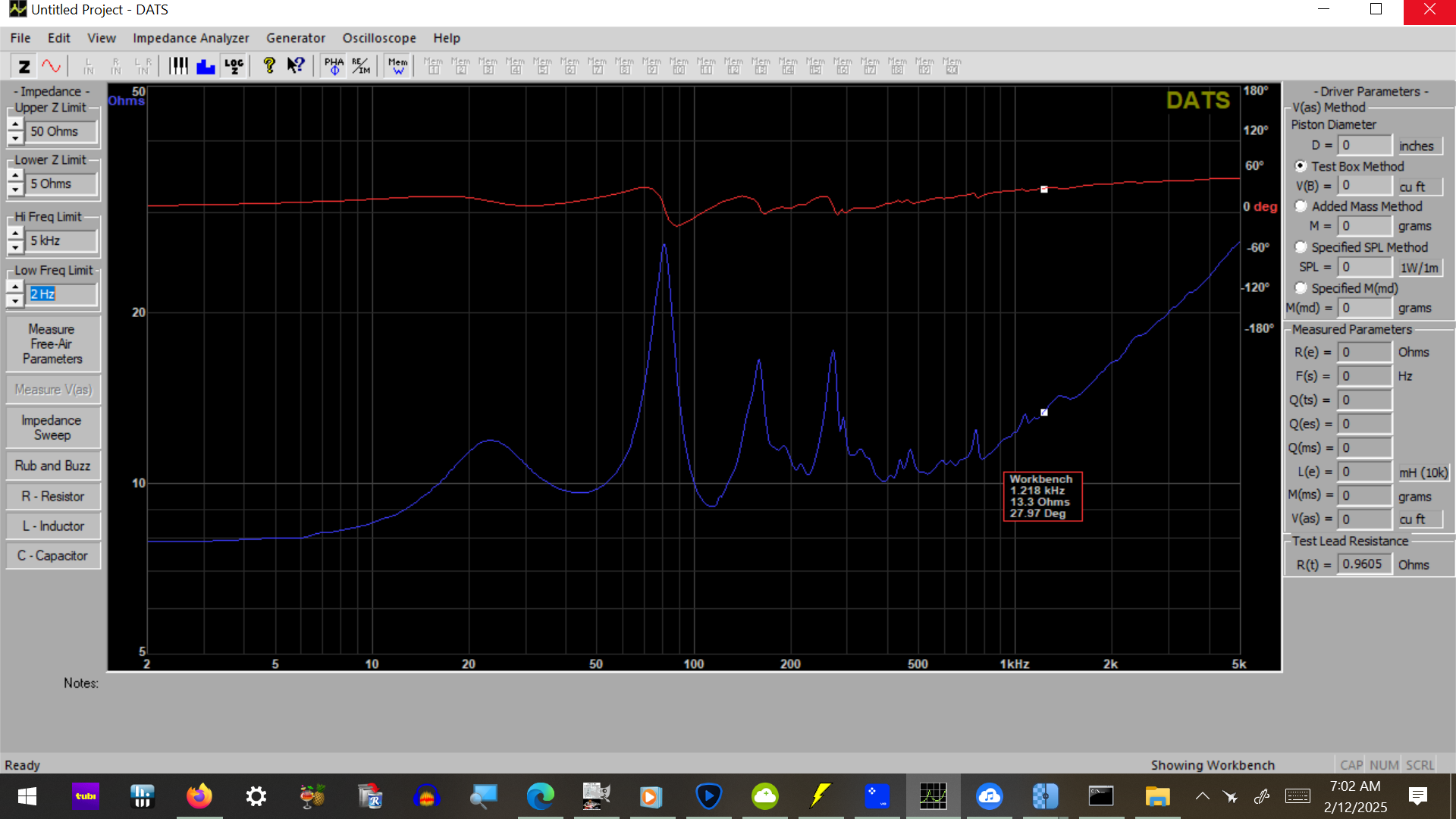Decrease the Upper Z Limit with down arrow
The width and height of the screenshot is (1456, 819).
coord(15,138)
